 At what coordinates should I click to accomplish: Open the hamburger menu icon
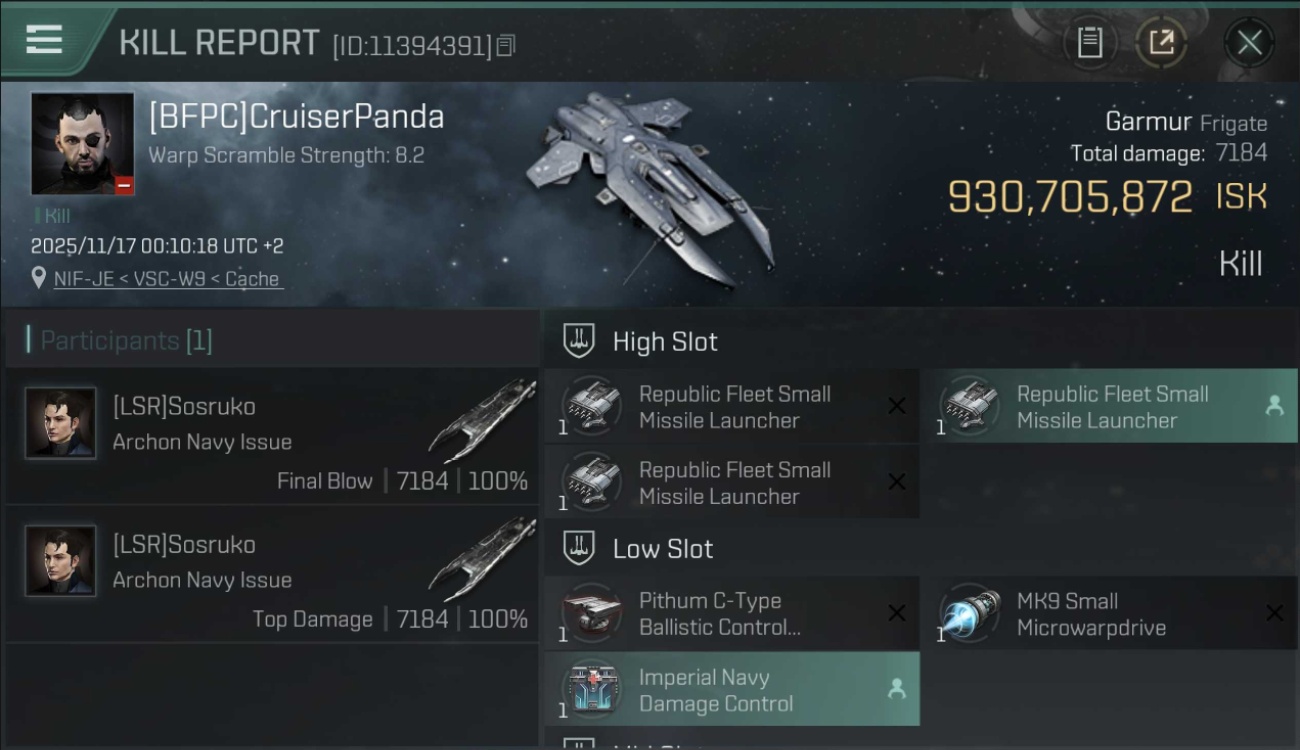[x=44, y=40]
